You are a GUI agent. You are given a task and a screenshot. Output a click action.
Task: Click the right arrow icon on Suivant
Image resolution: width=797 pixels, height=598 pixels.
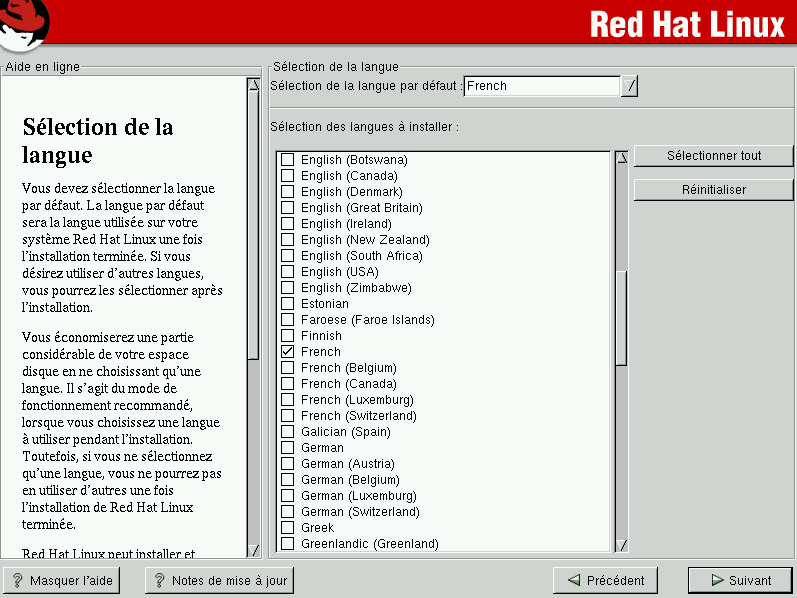tap(717, 580)
